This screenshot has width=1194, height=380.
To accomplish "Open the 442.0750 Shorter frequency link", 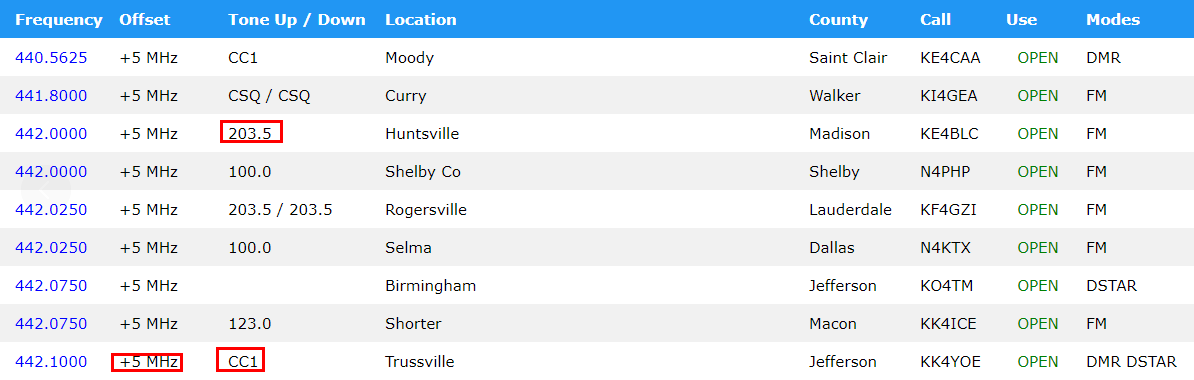I will (x=51, y=324).
